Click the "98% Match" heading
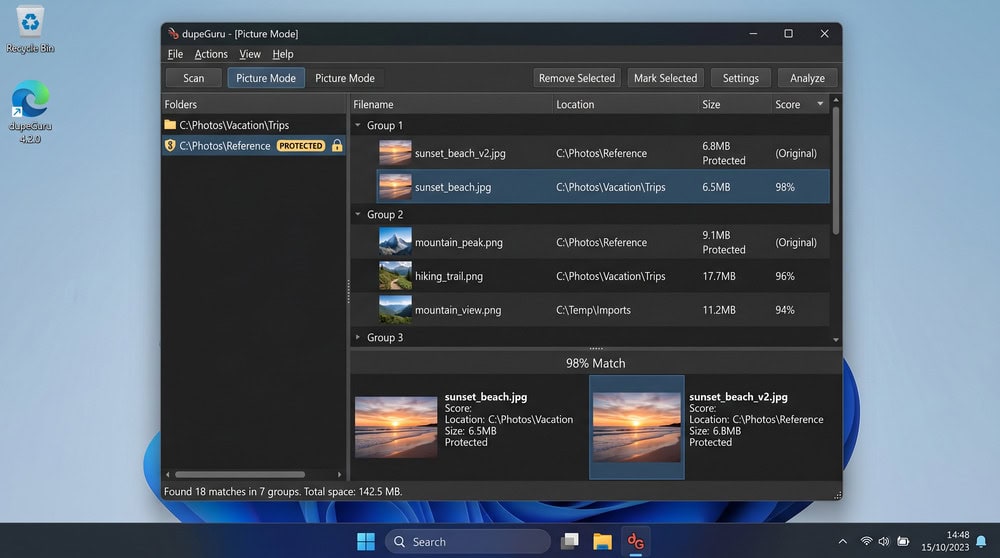This screenshot has width=1000, height=558. coord(596,363)
